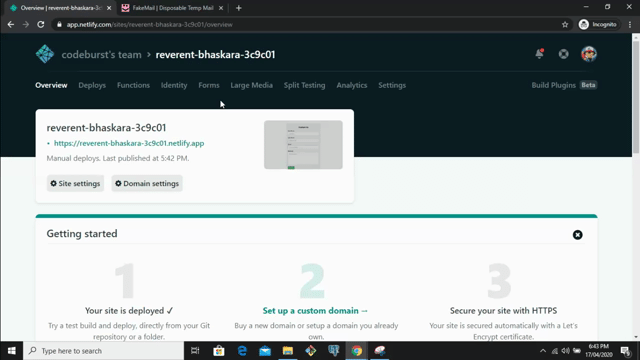The width and height of the screenshot is (640, 360).
Task: Switch to the FakeMail browser tab
Action: (x=172, y=8)
